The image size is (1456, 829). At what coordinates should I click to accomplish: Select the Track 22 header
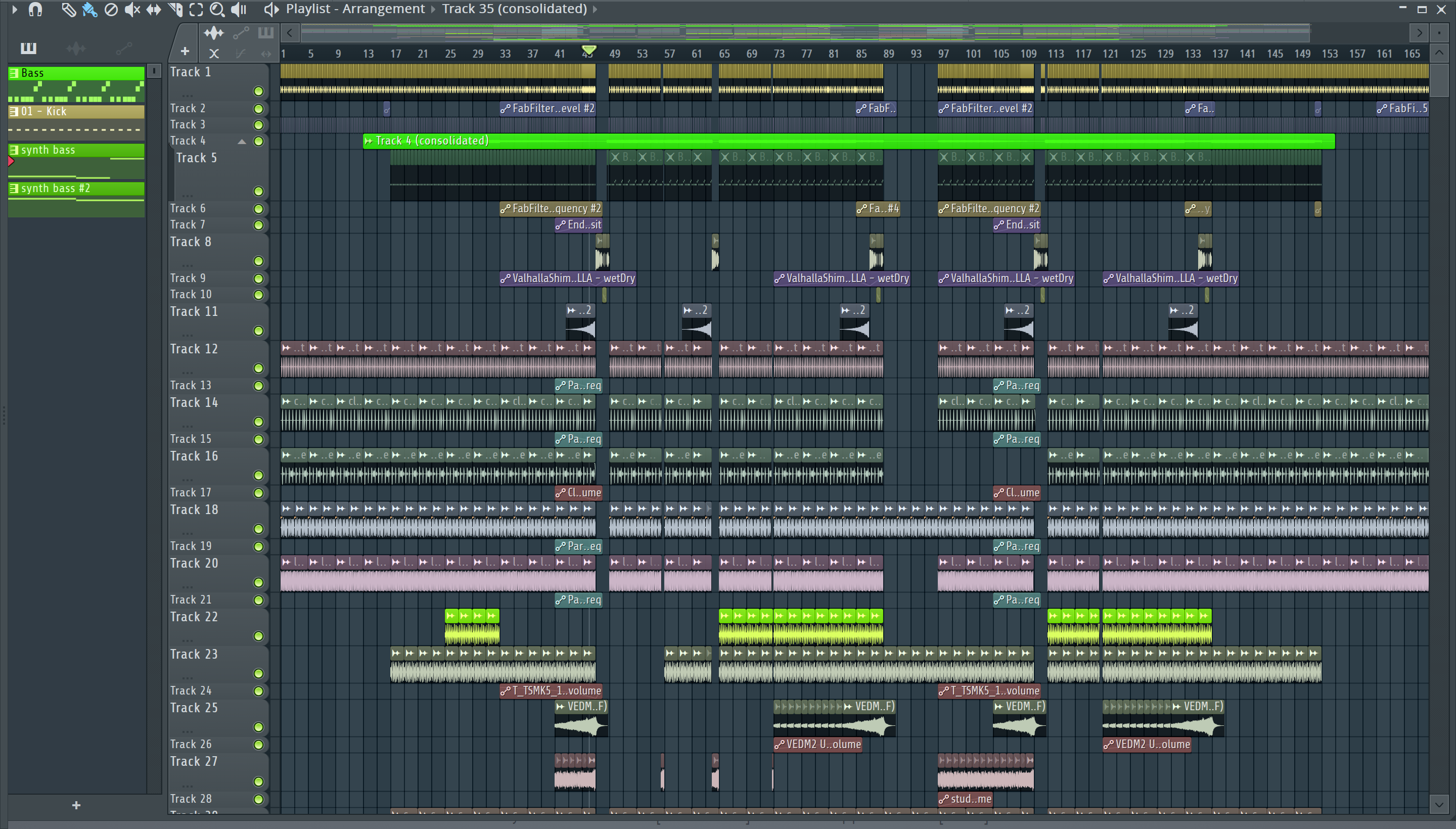[x=218, y=626]
